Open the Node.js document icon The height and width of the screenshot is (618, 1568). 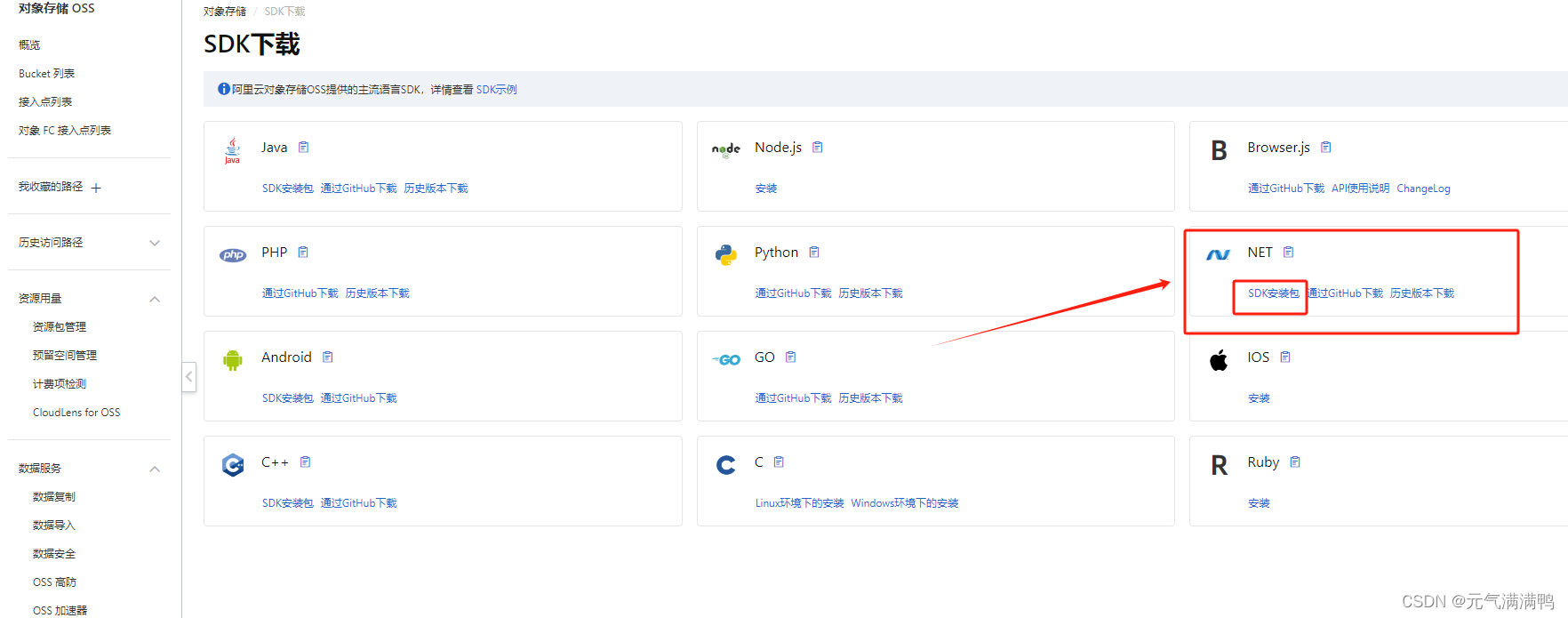point(818,148)
